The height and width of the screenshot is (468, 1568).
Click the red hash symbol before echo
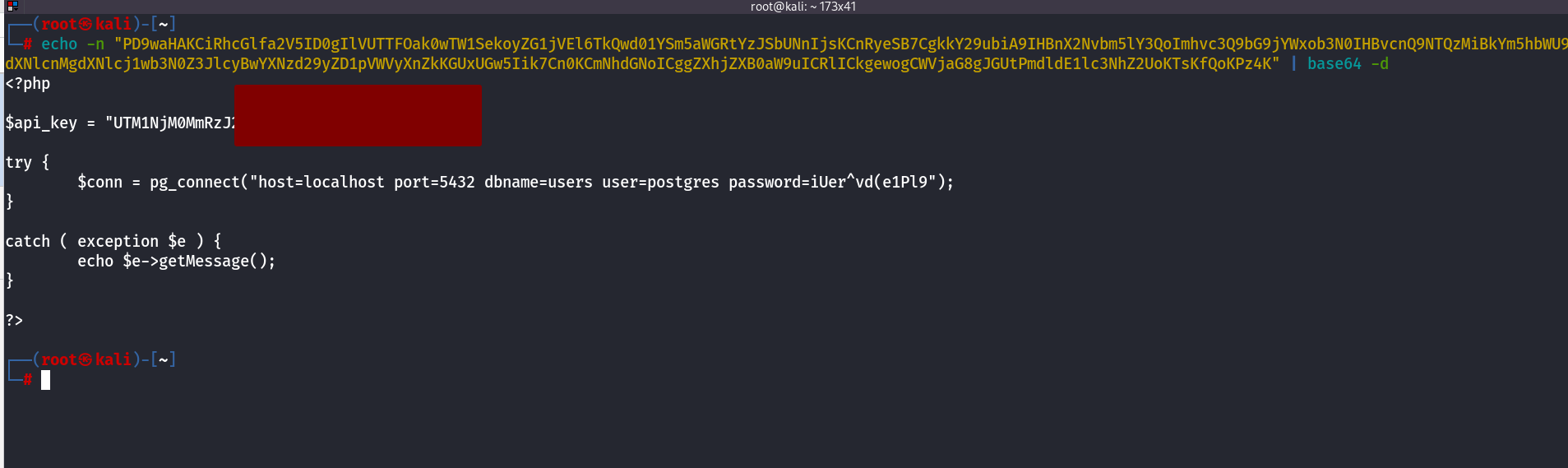(x=27, y=44)
